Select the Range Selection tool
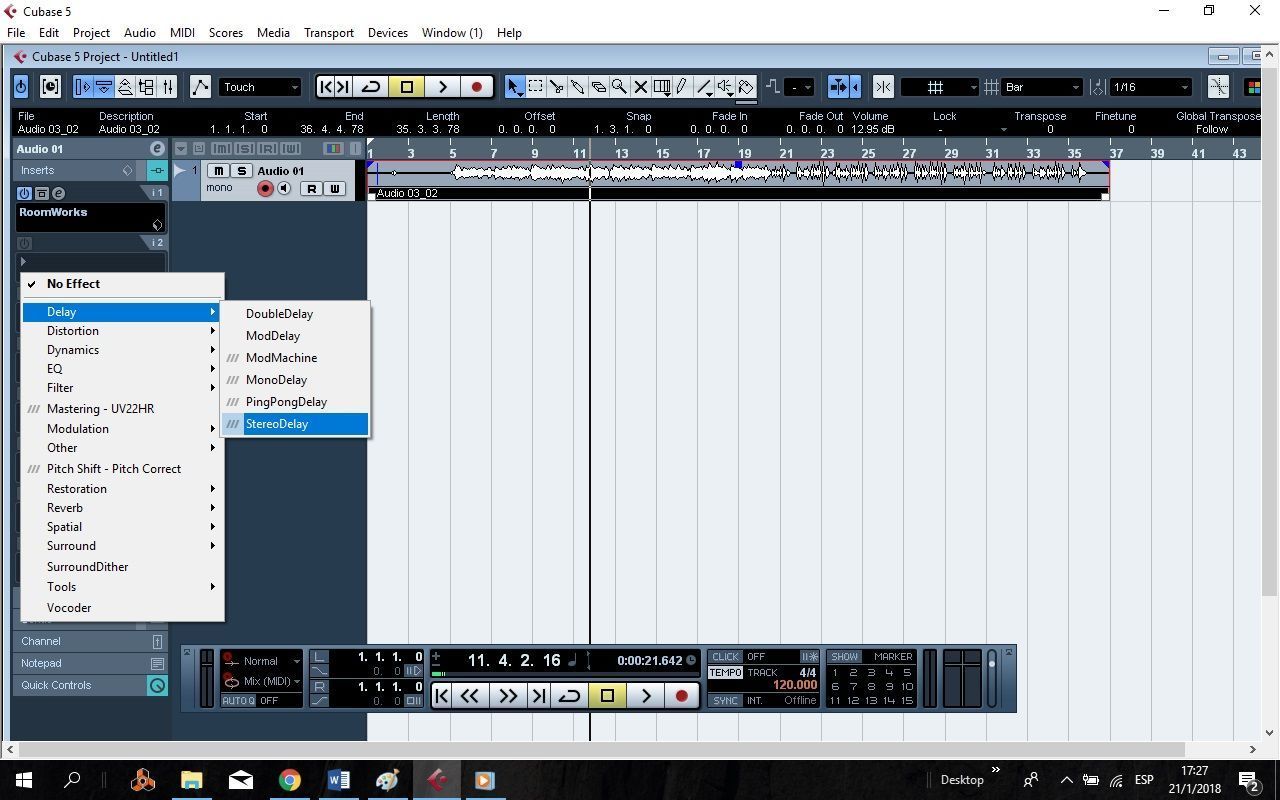Viewport: 1280px width, 800px height. coord(535,87)
